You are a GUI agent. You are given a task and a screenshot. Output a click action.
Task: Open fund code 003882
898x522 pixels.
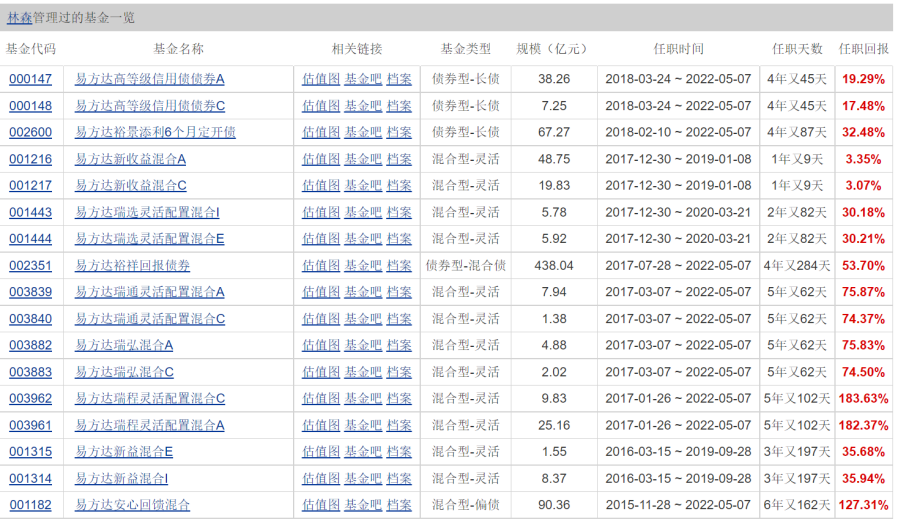click(x=30, y=346)
